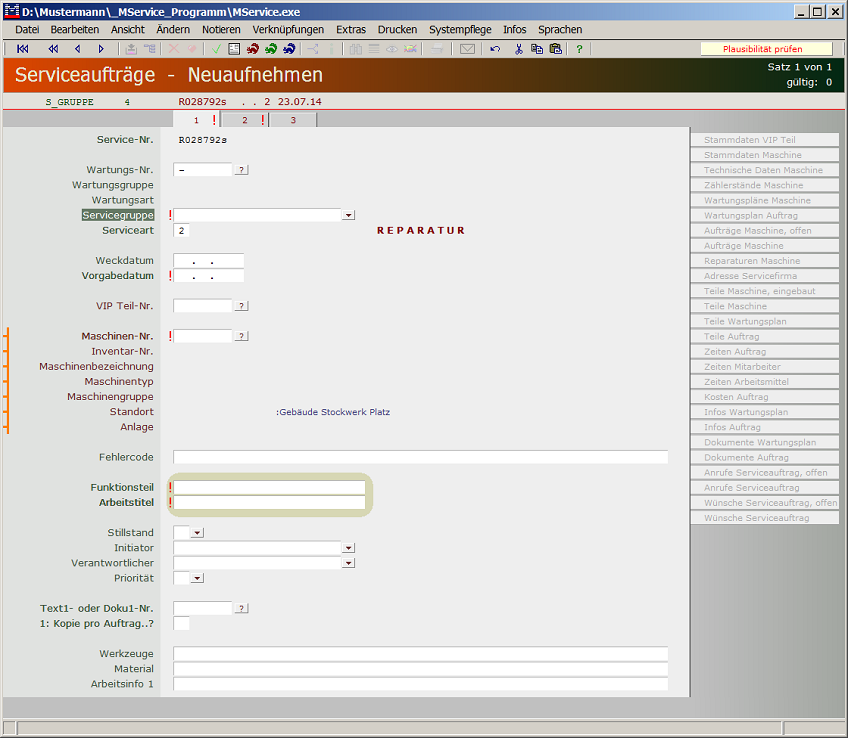Click lookup button beside Wartungs-Nr. field
This screenshot has height=738, width=848.
(x=242, y=170)
